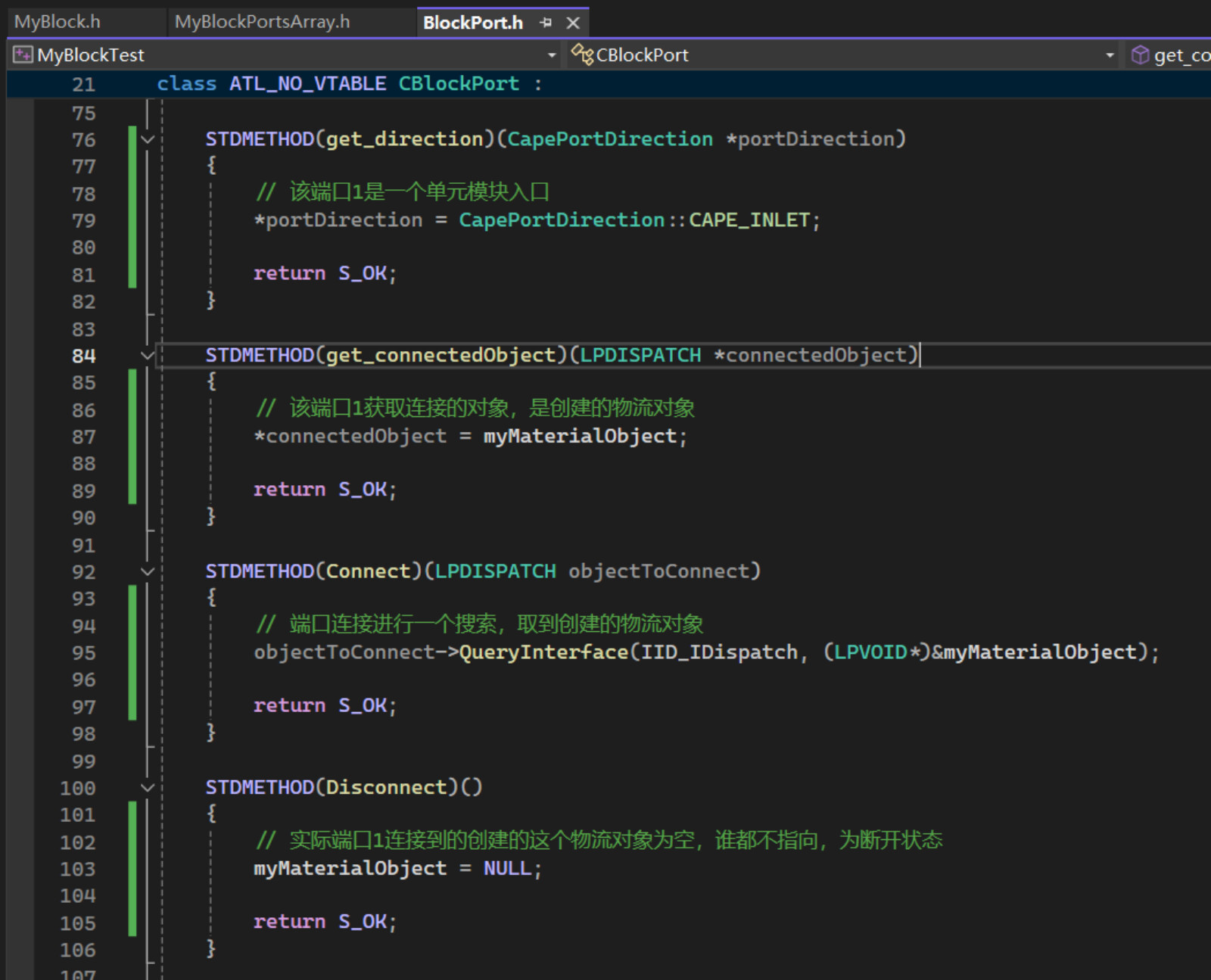Click the get_co member cube icon
This screenshot has height=980, width=1211.
tap(1140, 54)
